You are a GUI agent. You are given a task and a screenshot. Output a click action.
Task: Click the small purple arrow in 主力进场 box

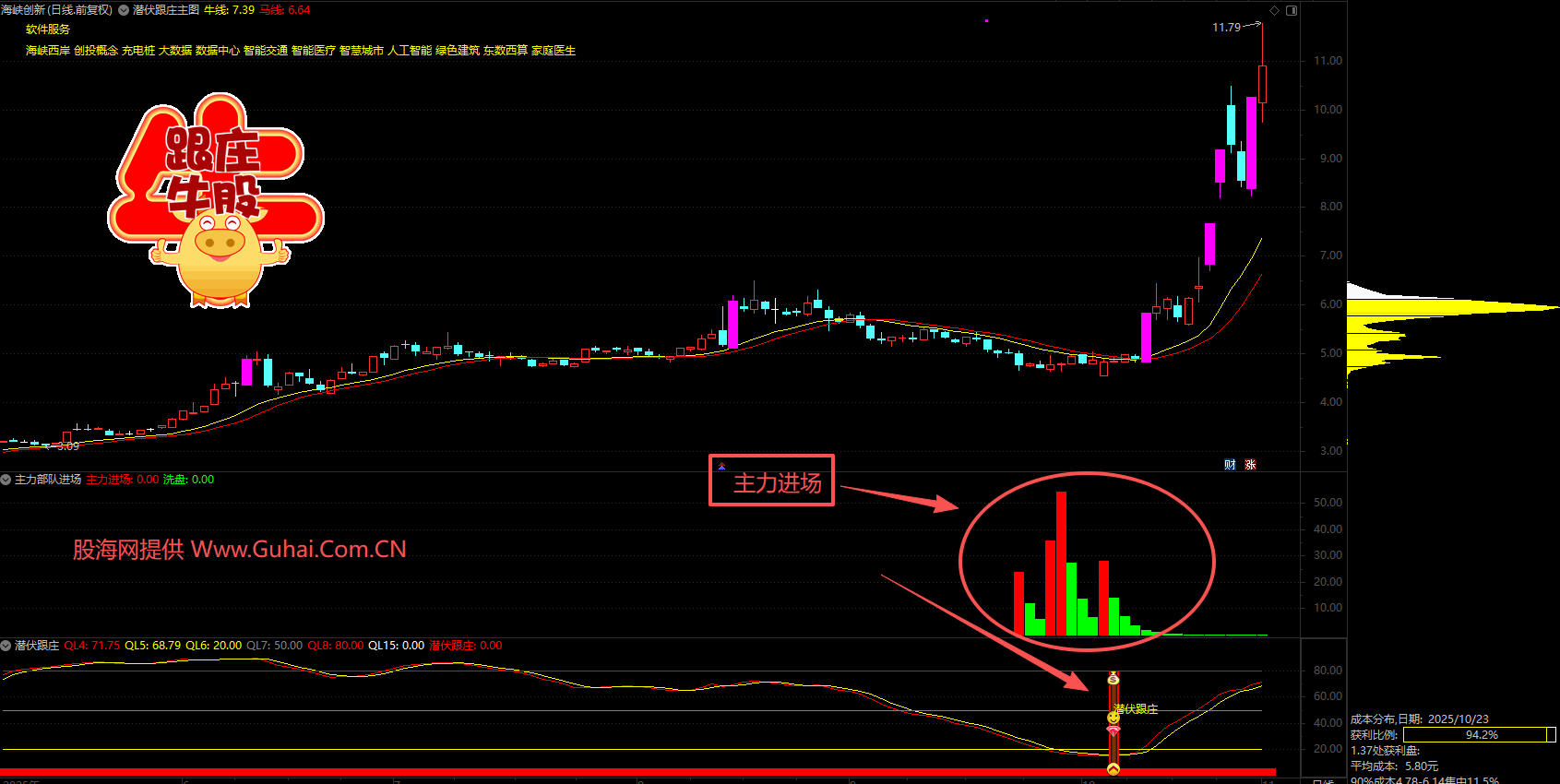721,467
